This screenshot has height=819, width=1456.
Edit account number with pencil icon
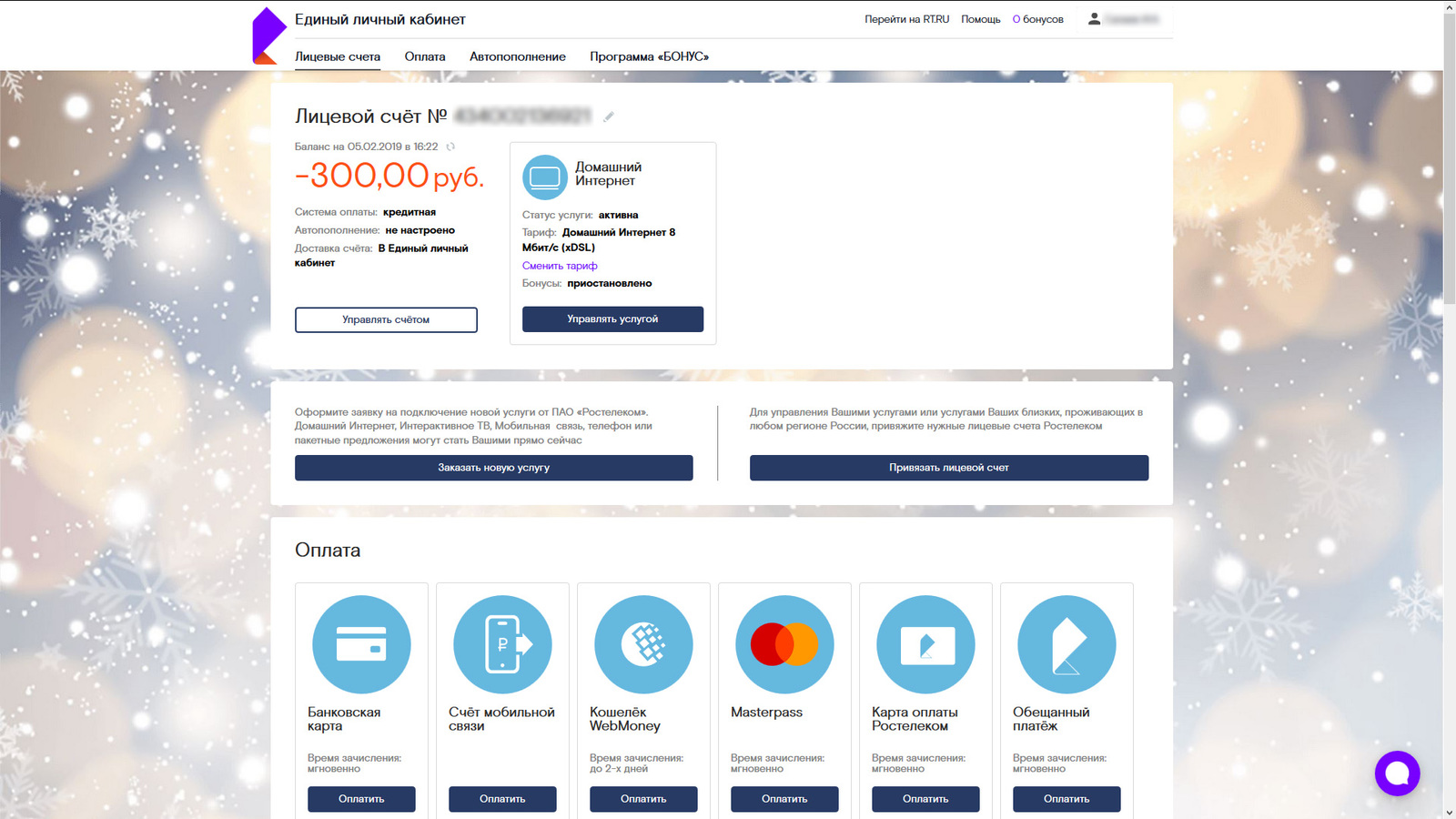click(608, 116)
